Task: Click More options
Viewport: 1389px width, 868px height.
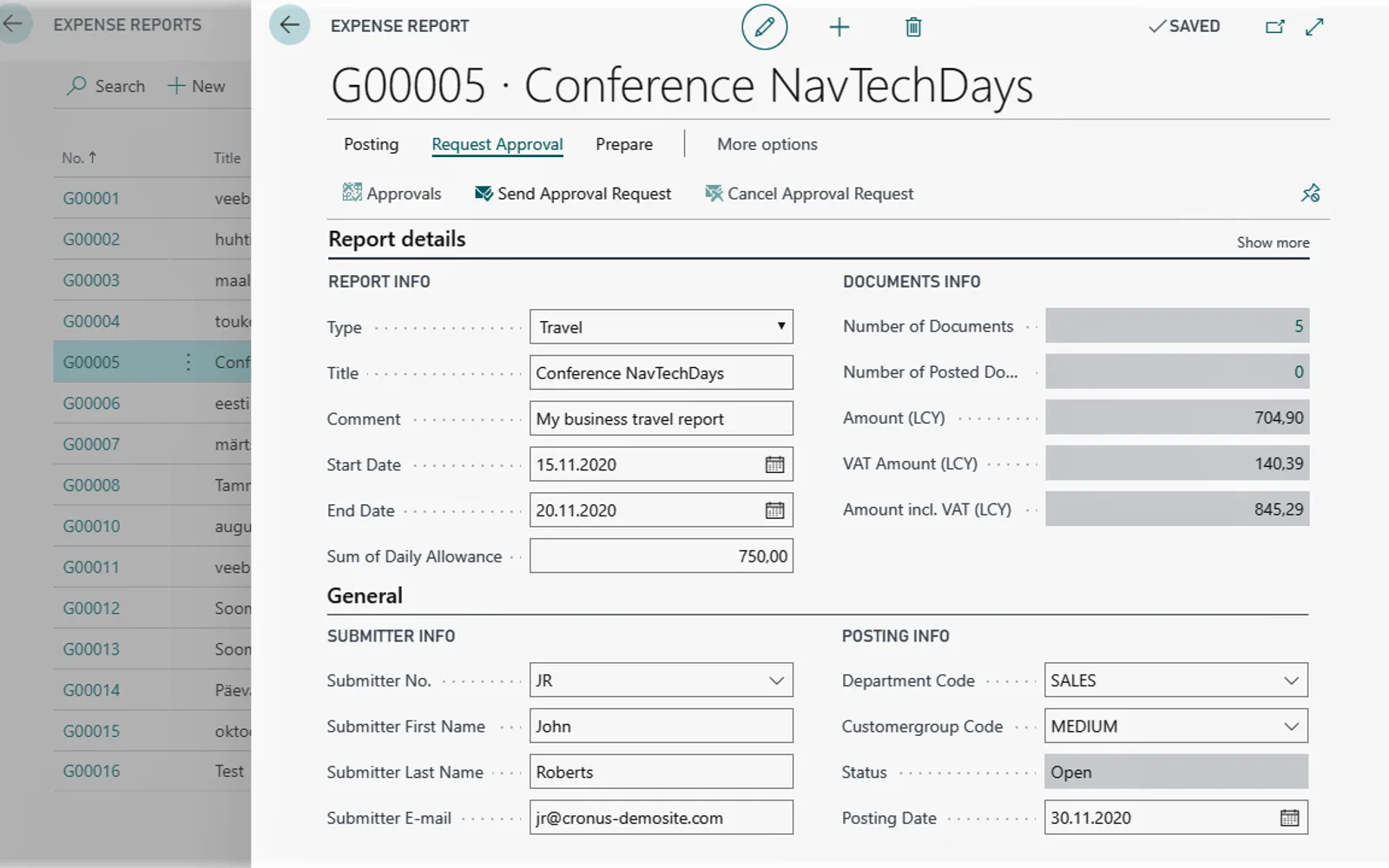Action: coord(767,144)
